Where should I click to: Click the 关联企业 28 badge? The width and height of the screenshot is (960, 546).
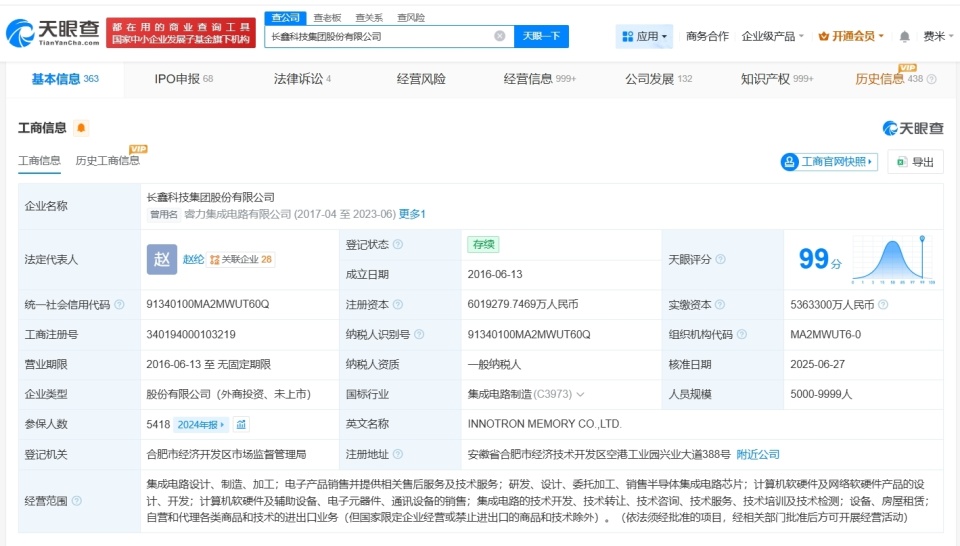[x=241, y=260]
